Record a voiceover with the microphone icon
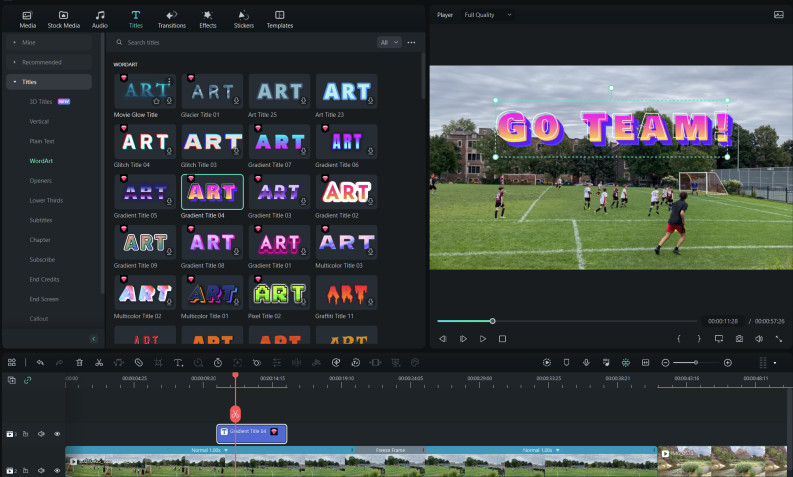 tap(586, 362)
